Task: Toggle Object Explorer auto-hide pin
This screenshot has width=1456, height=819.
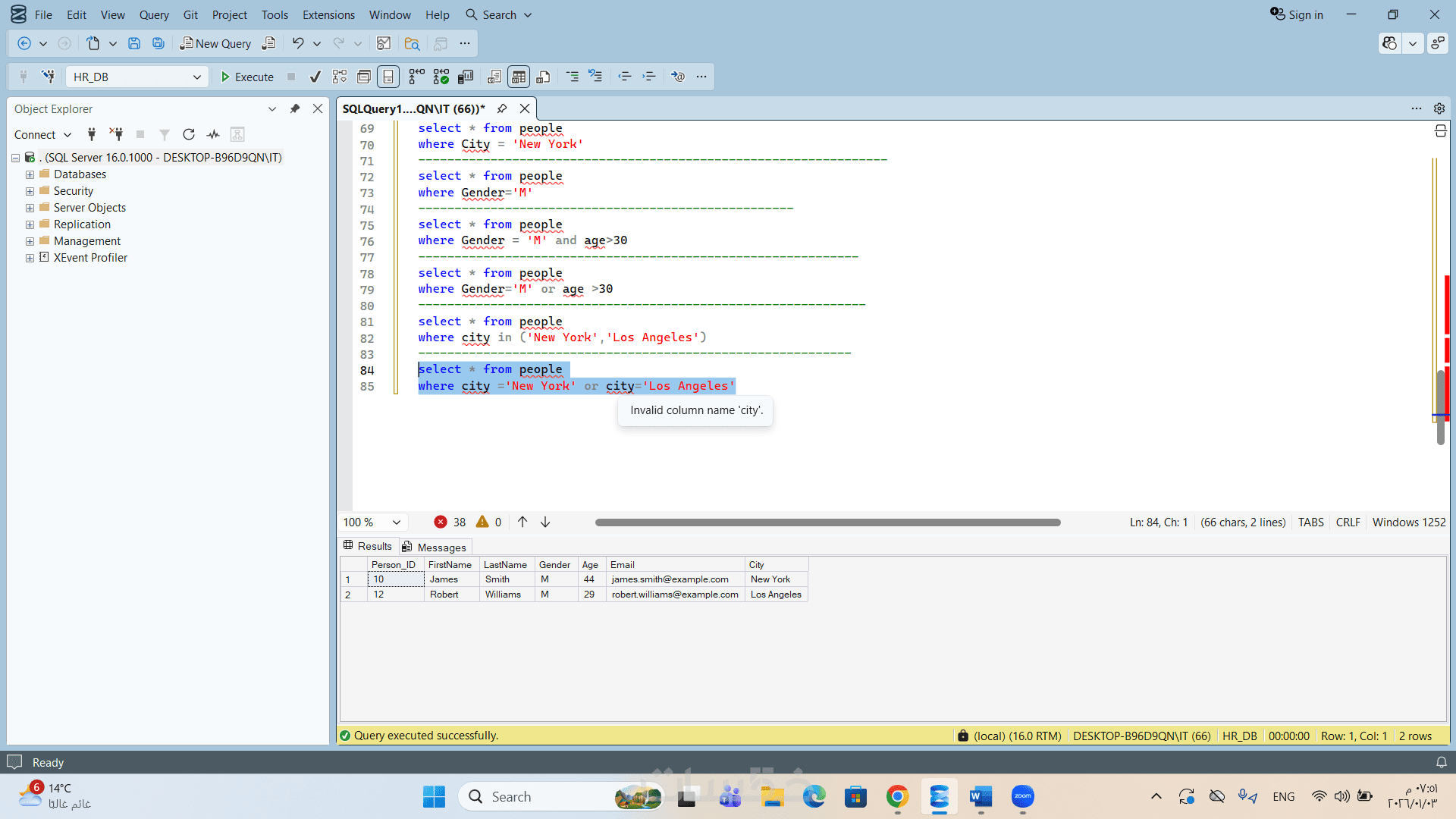Action: (295, 108)
